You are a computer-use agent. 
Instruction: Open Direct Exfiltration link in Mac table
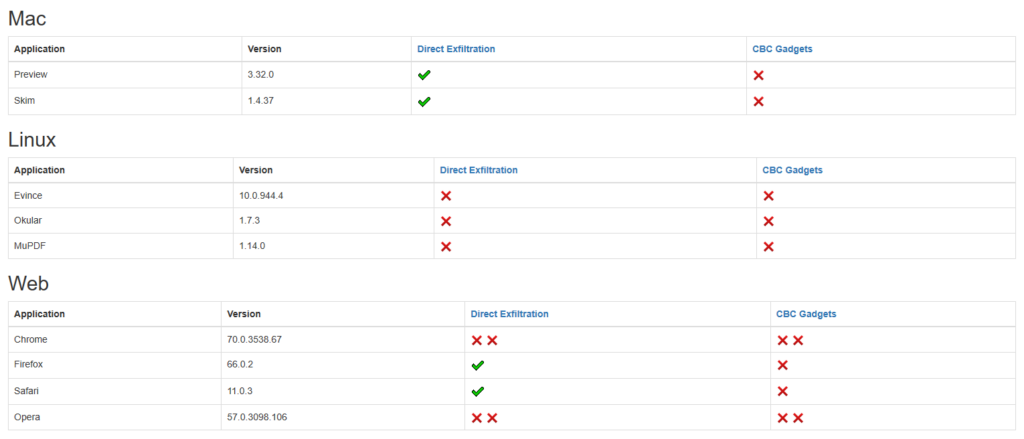tap(456, 49)
